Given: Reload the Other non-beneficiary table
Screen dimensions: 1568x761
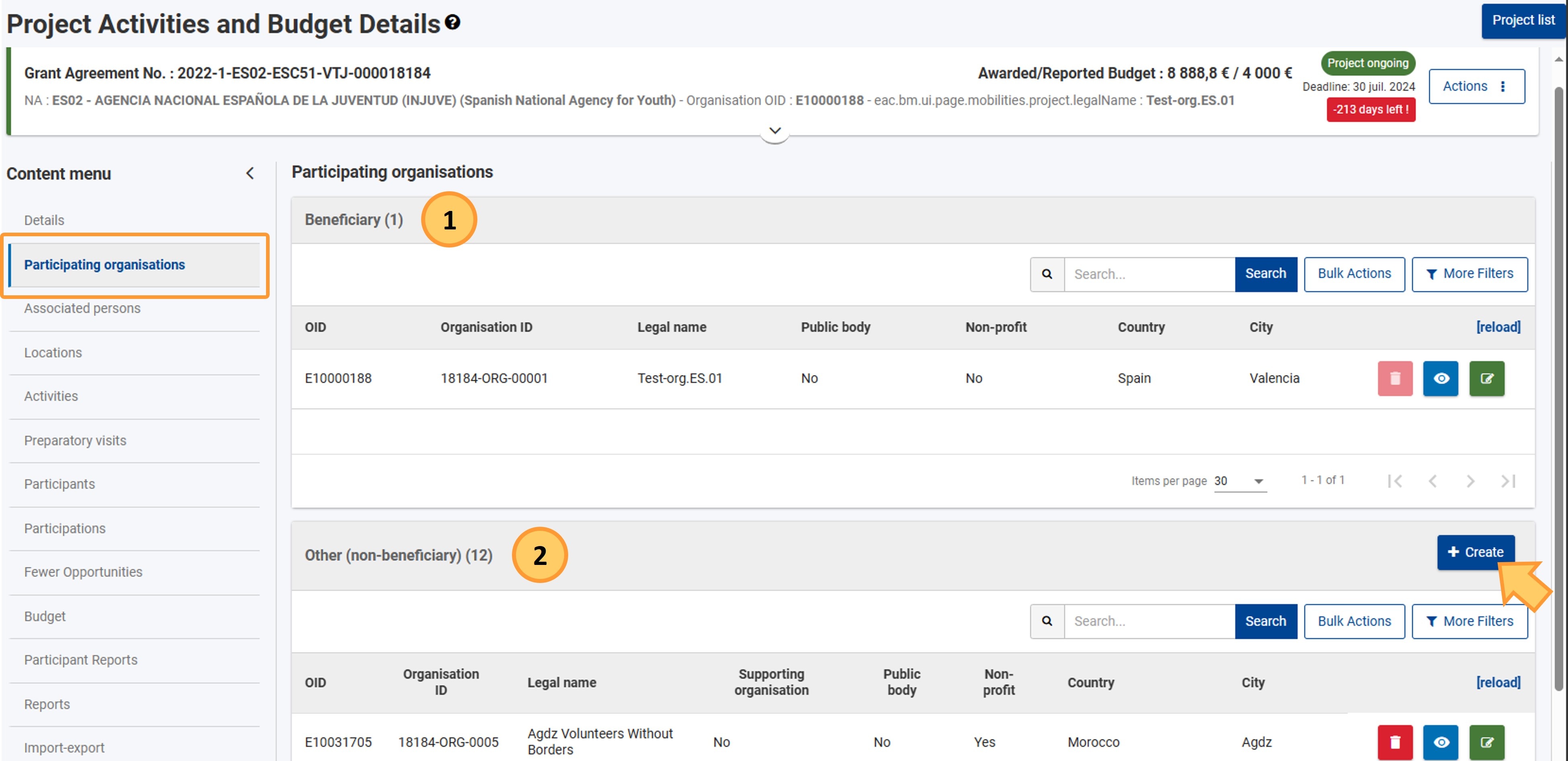Looking at the screenshot, I should (1498, 683).
